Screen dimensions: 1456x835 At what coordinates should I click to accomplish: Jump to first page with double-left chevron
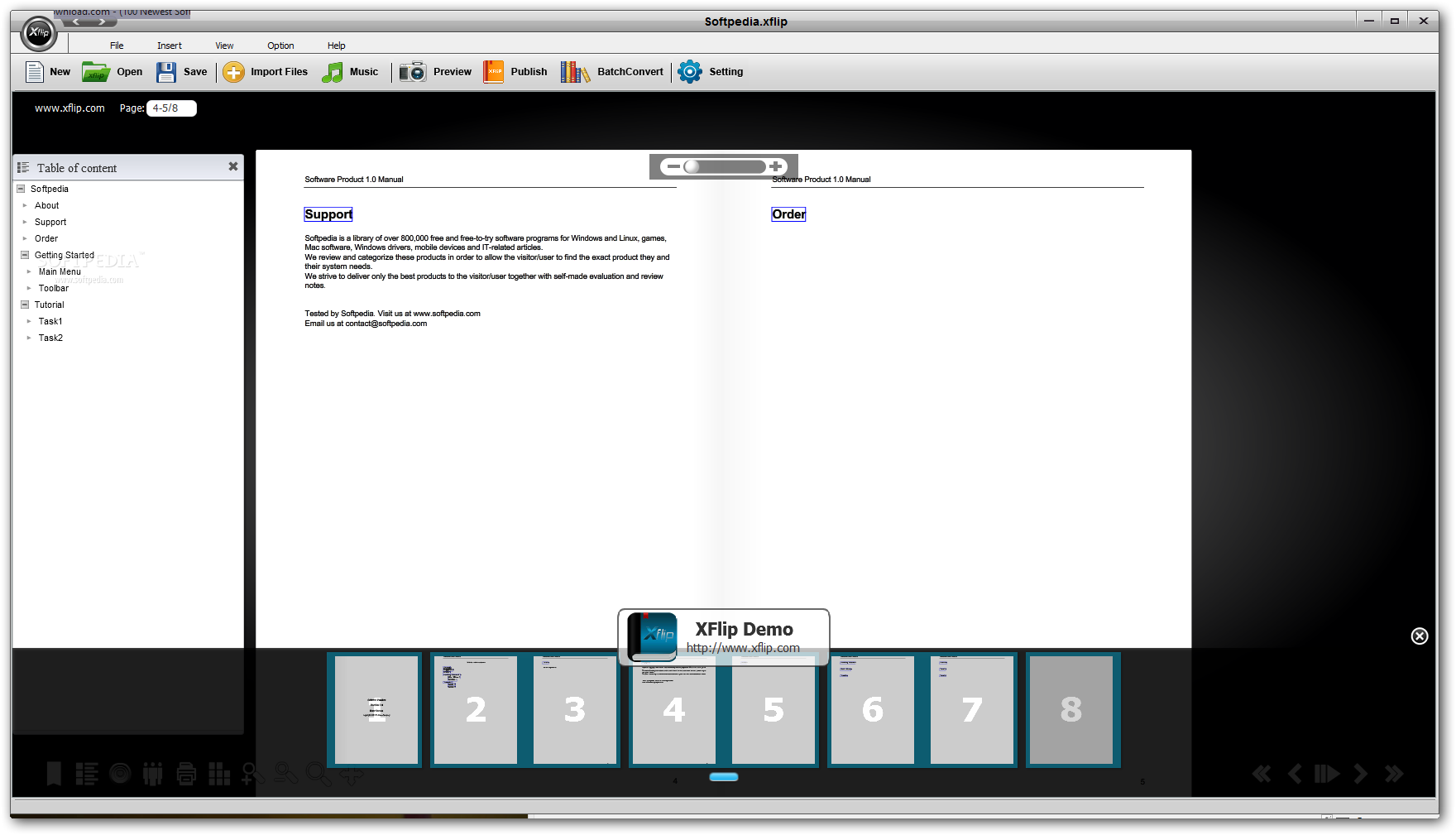tap(1262, 774)
